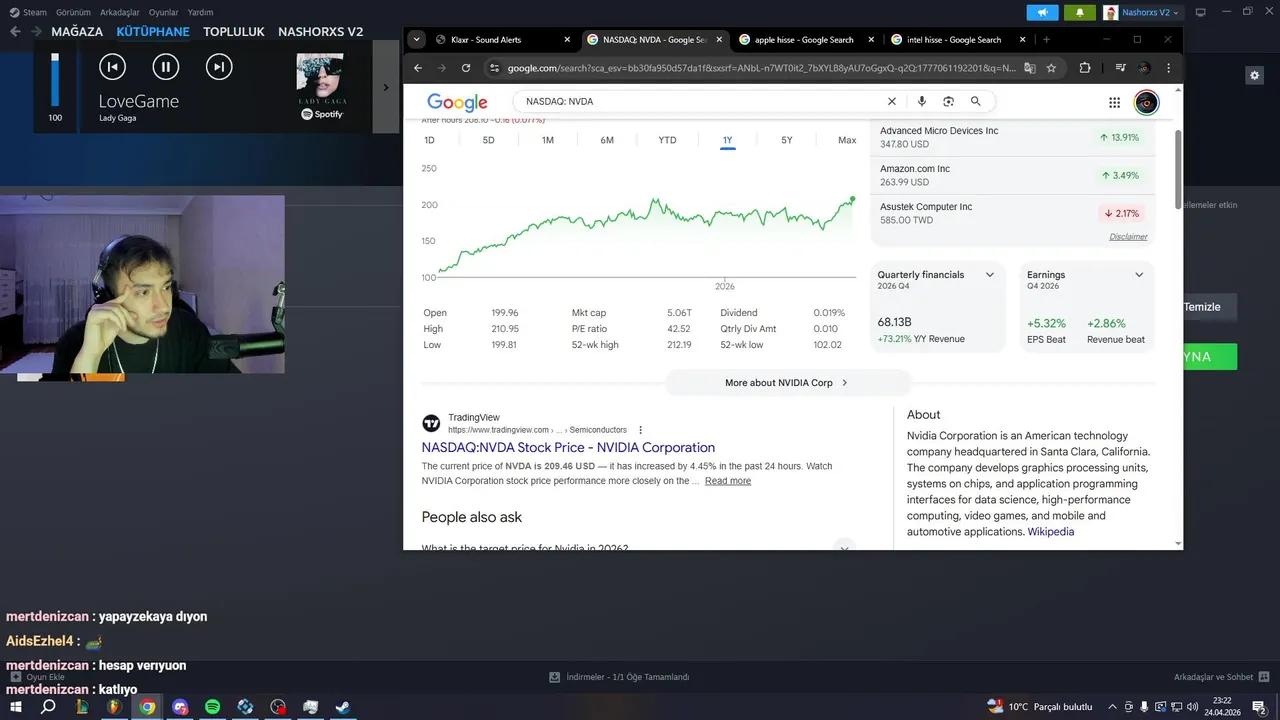Open the MAĞAZA tab in Steam
The image size is (1280, 720).
77,32
